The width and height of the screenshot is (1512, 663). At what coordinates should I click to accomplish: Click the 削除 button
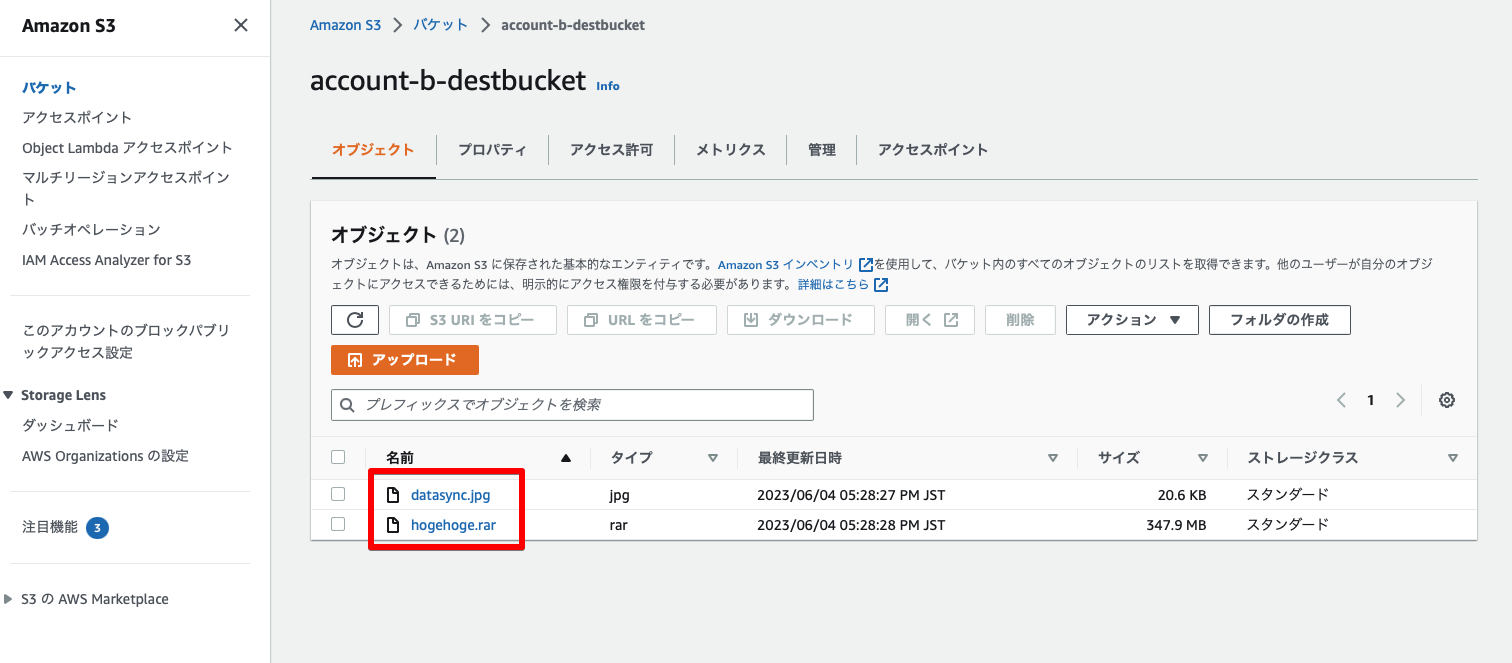[x=1020, y=320]
